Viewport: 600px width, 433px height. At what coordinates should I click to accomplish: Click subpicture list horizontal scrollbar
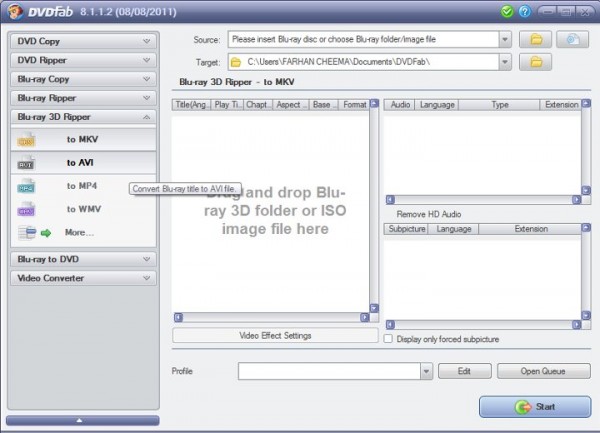[x=483, y=325]
